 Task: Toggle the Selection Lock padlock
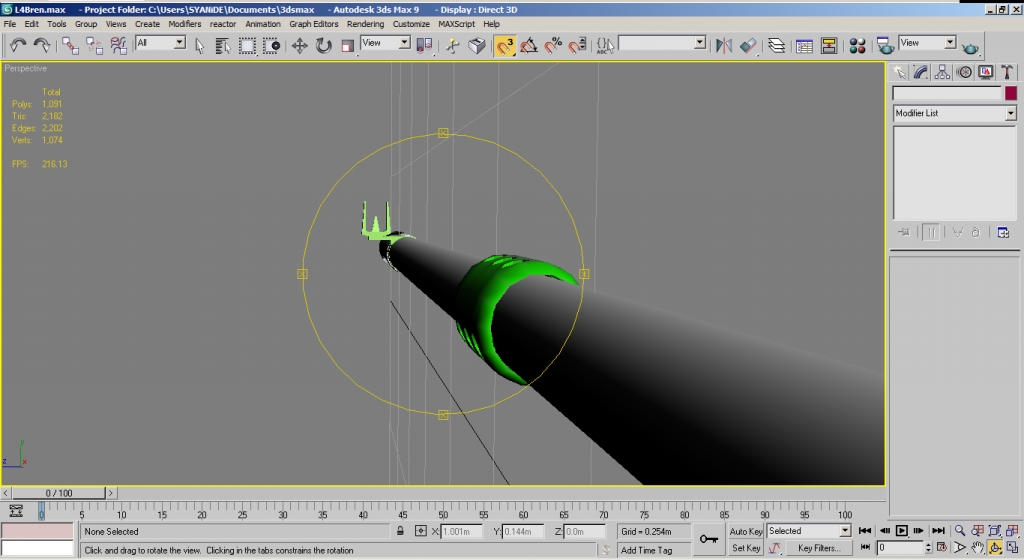coord(400,531)
